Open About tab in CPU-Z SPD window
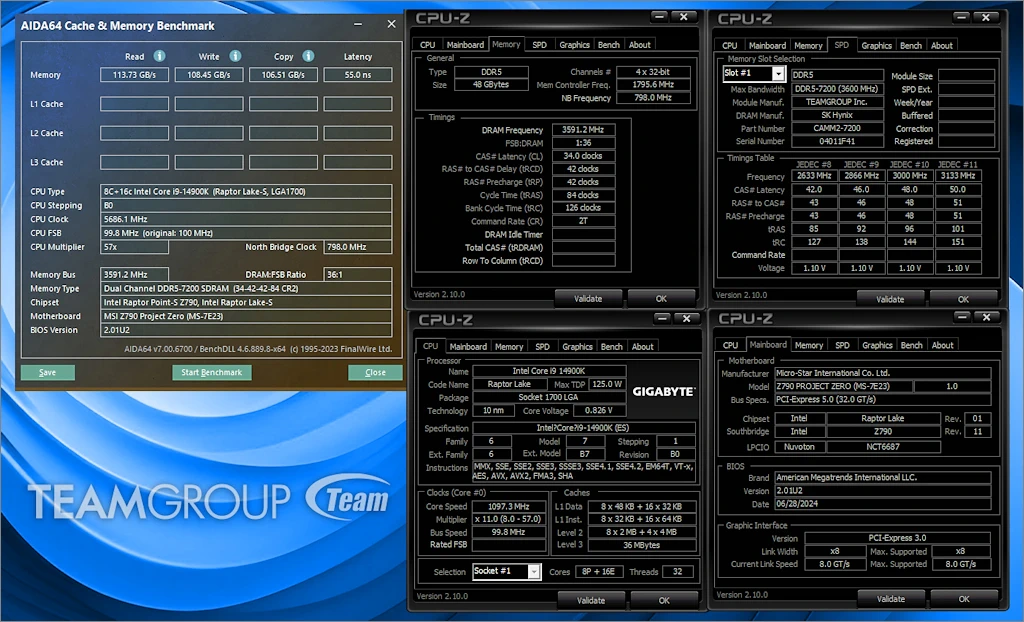1024x622 pixels. point(942,46)
